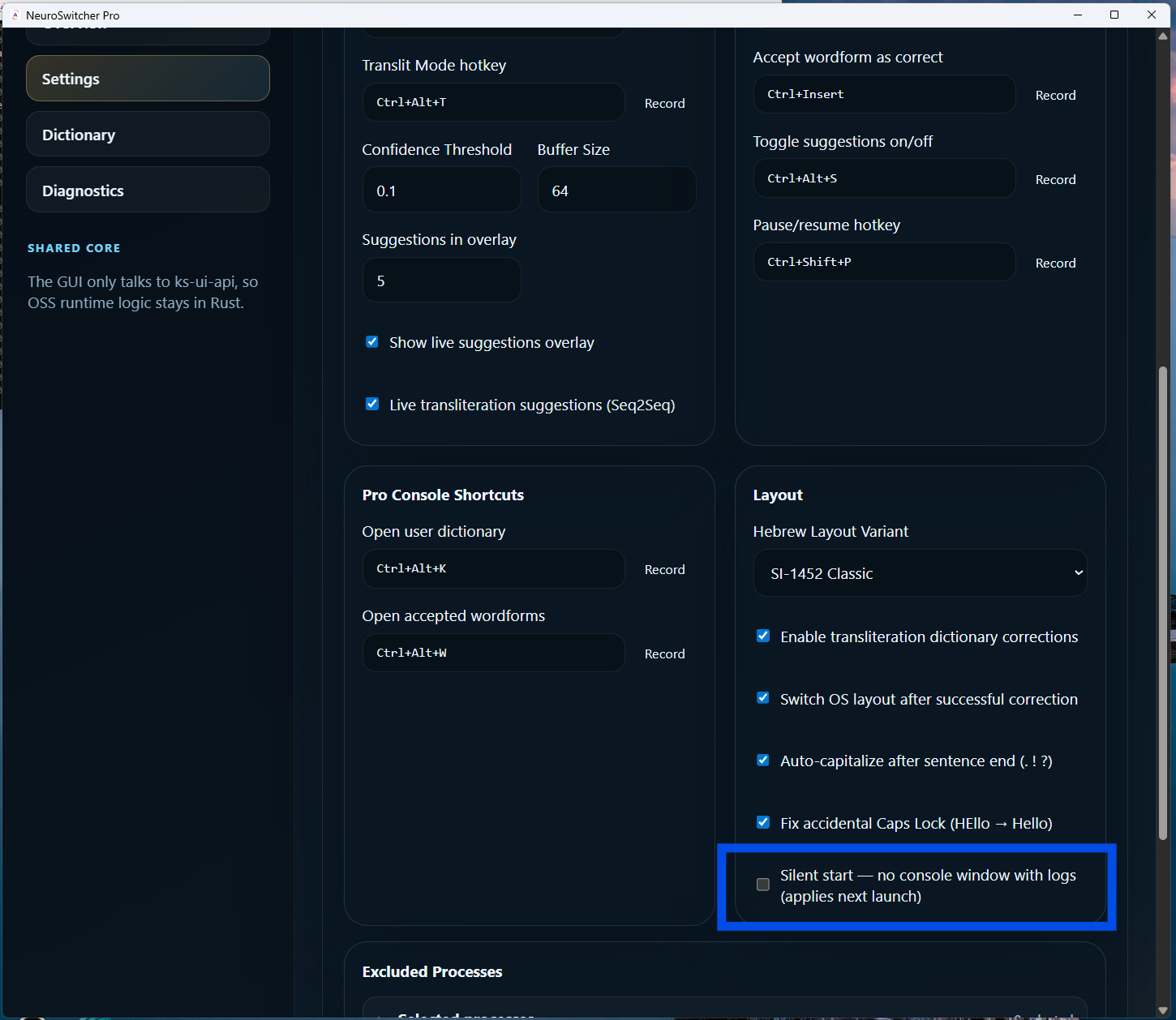Toggle Switch OS layout after successful correction
The image size is (1176, 1020).
click(x=763, y=698)
